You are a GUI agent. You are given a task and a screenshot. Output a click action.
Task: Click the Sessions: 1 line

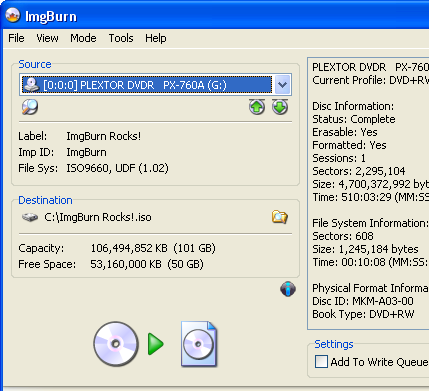pos(339,158)
